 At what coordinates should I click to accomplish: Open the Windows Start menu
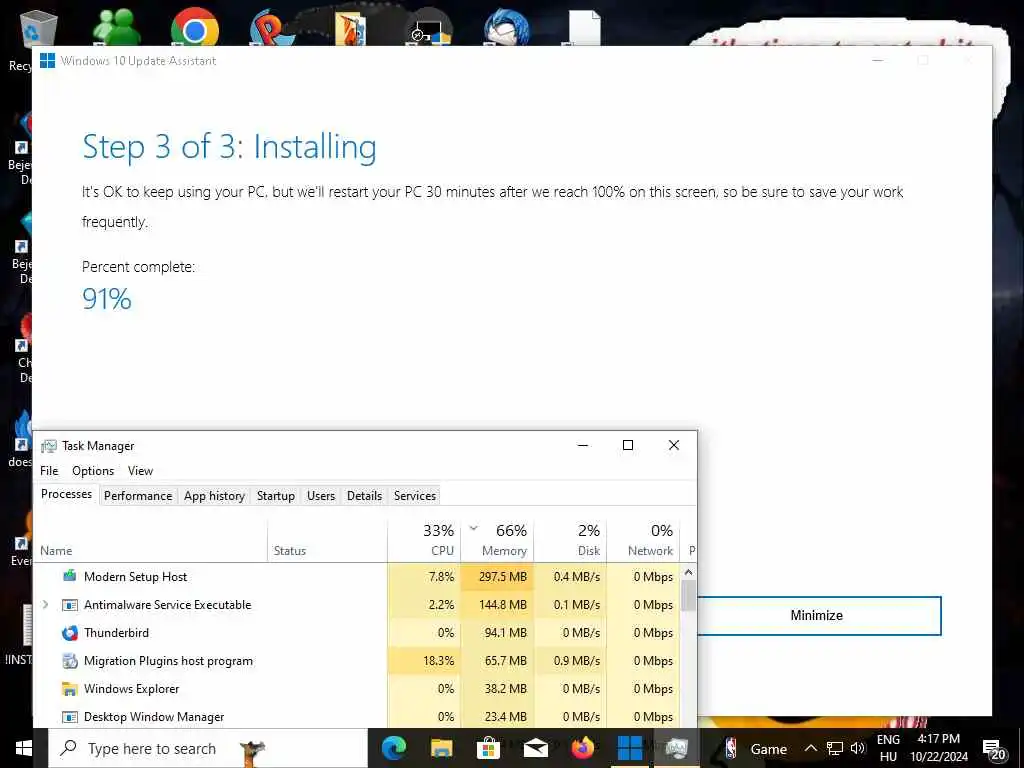coord(24,748)
